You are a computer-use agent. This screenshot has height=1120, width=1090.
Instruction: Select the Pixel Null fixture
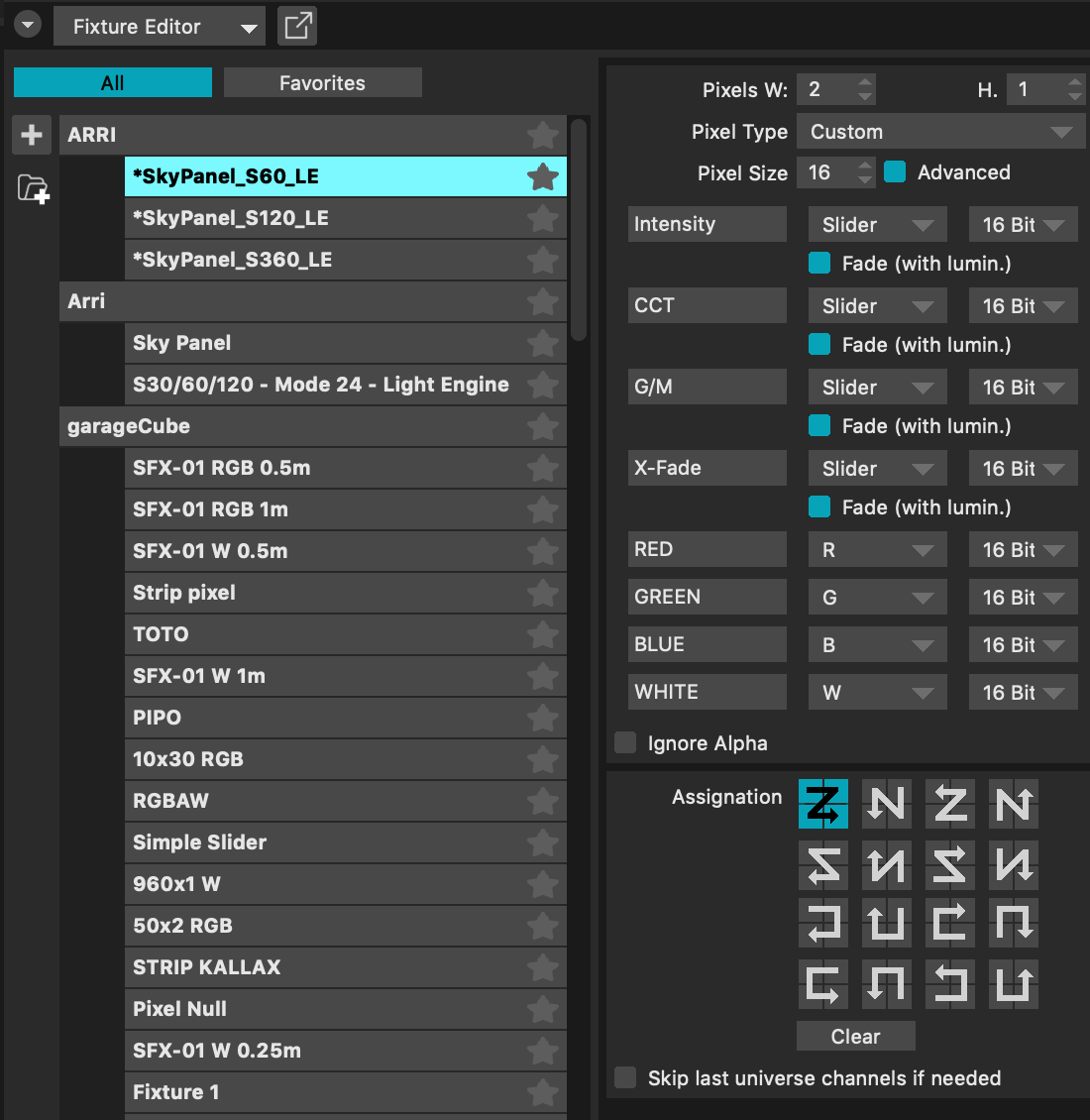tap(346, 1009)
